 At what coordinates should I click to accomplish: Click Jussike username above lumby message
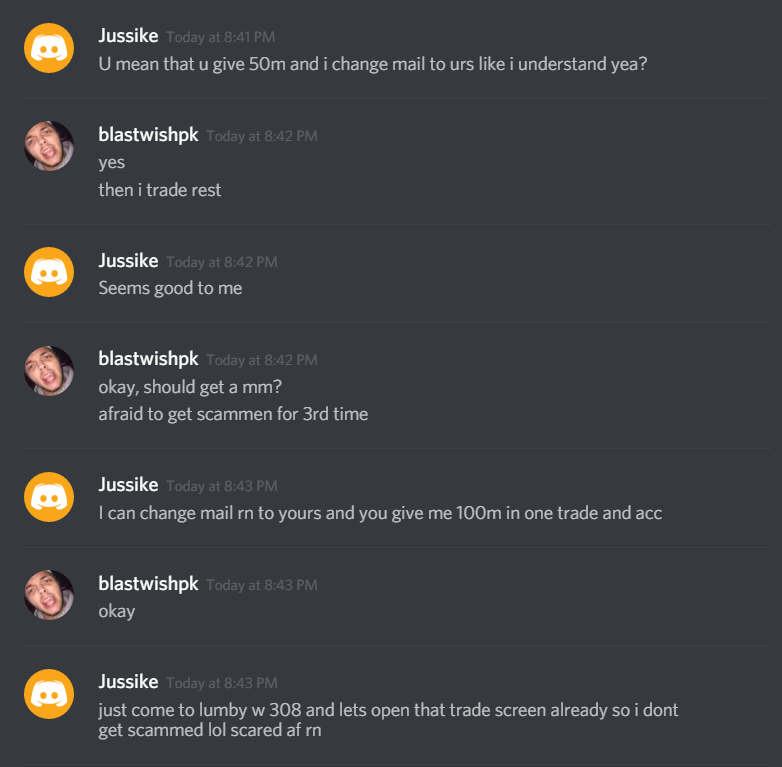[128, 682]
